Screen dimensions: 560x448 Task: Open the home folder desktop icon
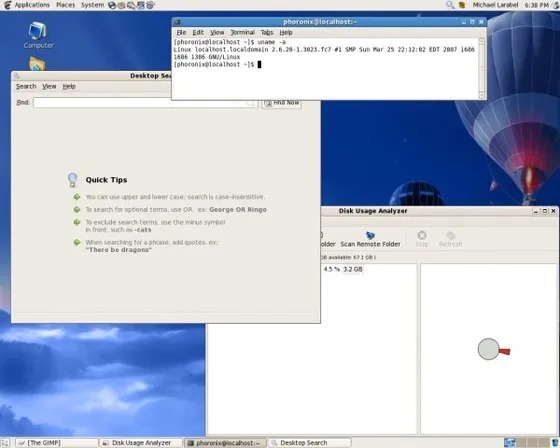pyautogui.click(x=37, y=64)
